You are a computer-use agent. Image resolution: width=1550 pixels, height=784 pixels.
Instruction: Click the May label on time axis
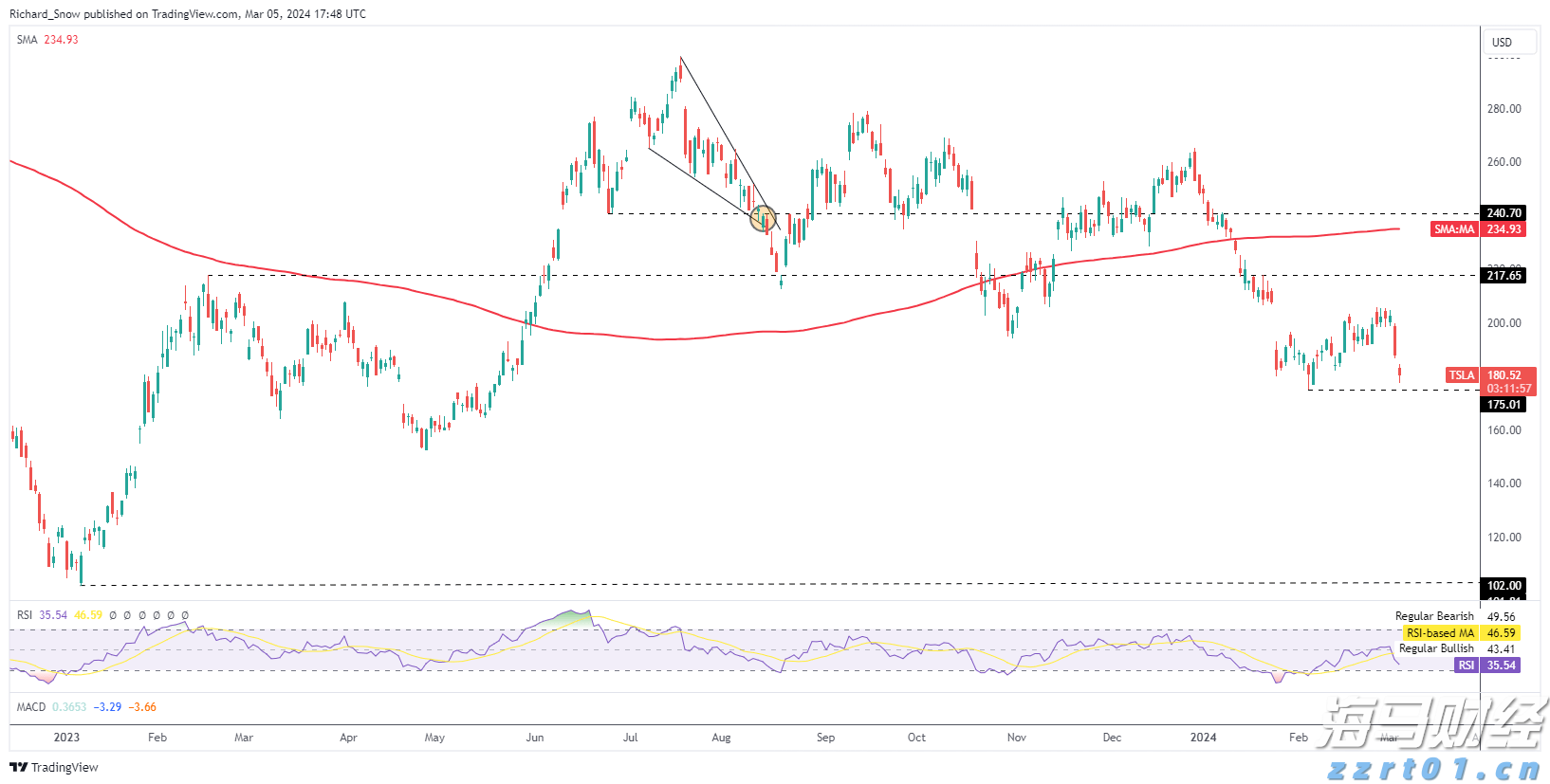[434, 738]
